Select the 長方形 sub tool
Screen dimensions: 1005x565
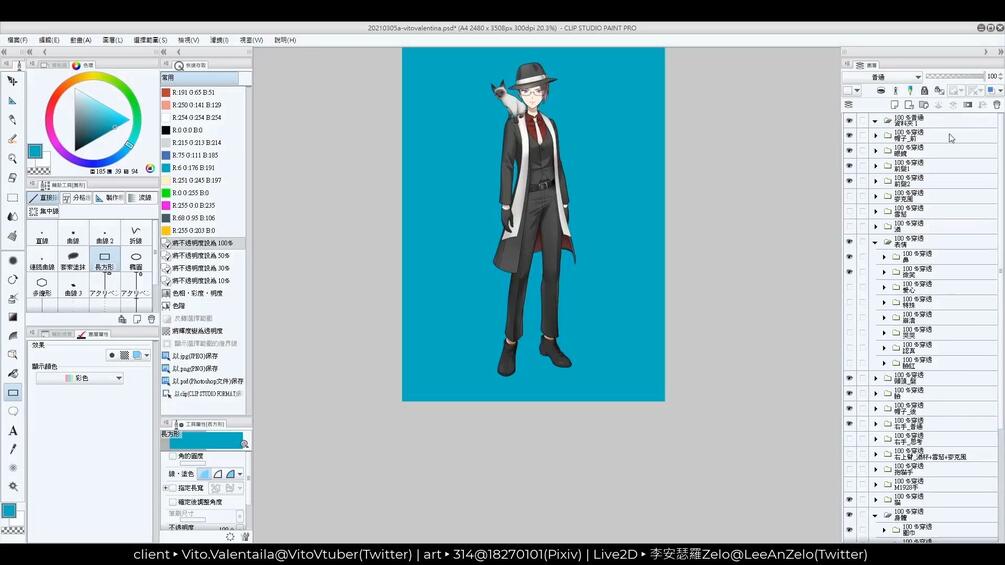[x=104, y=261]
